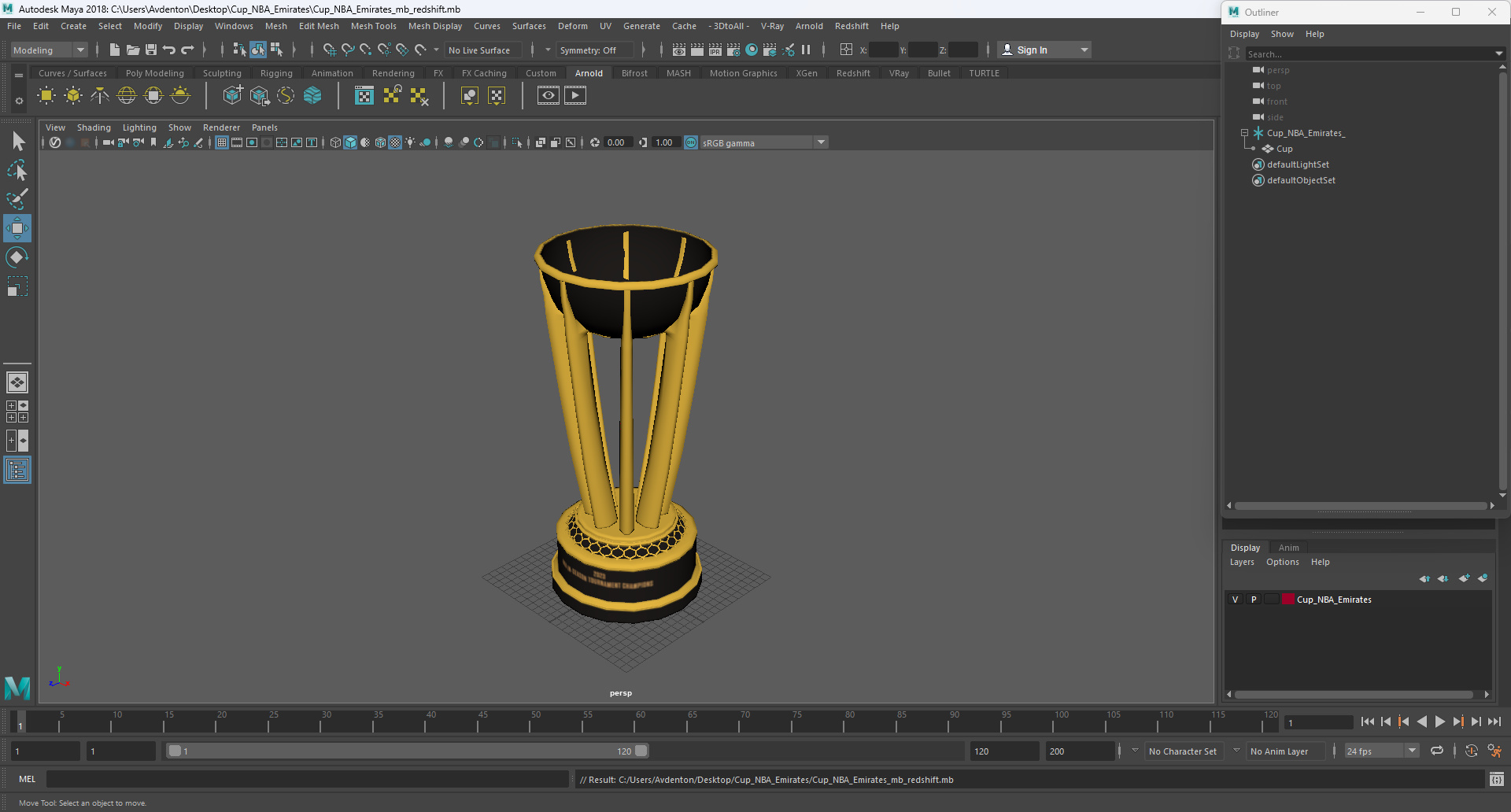Switch to the Rendering shelf tab
This screenshot has width=1511, height=812.
tap(393, 73)
